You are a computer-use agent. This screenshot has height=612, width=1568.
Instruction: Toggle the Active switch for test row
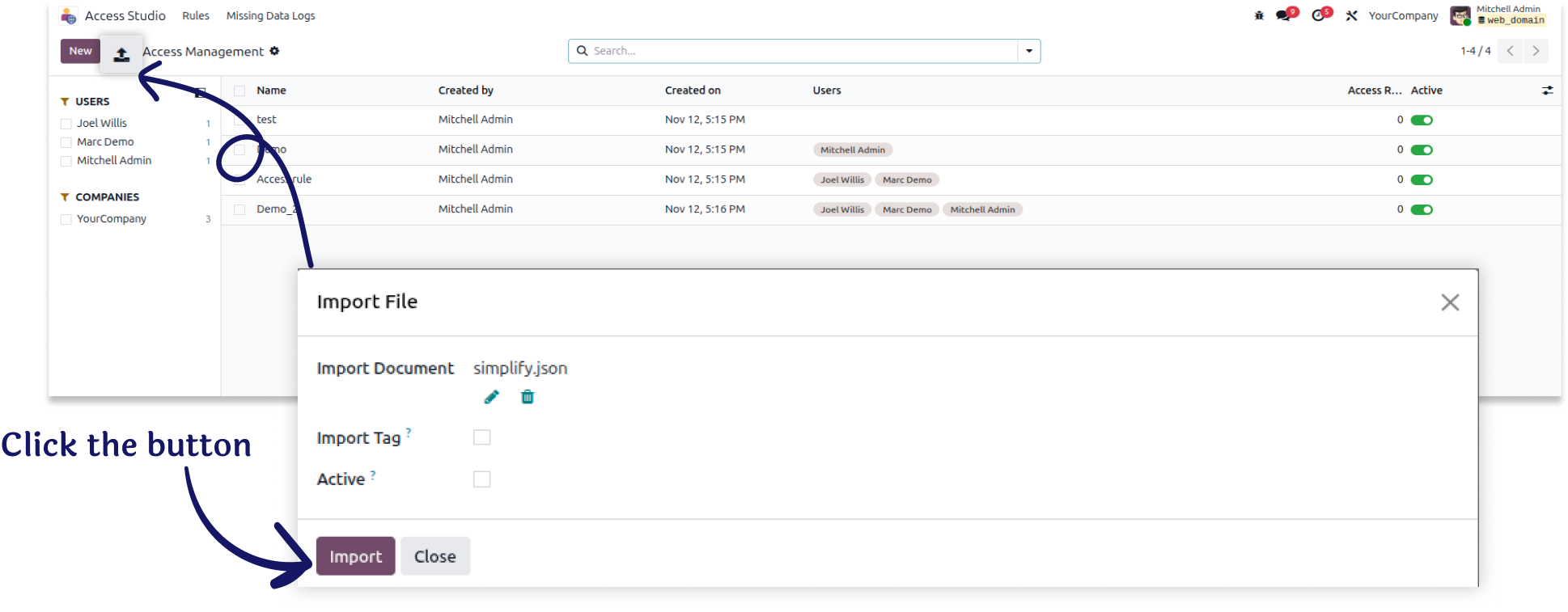click(1422, 120)
